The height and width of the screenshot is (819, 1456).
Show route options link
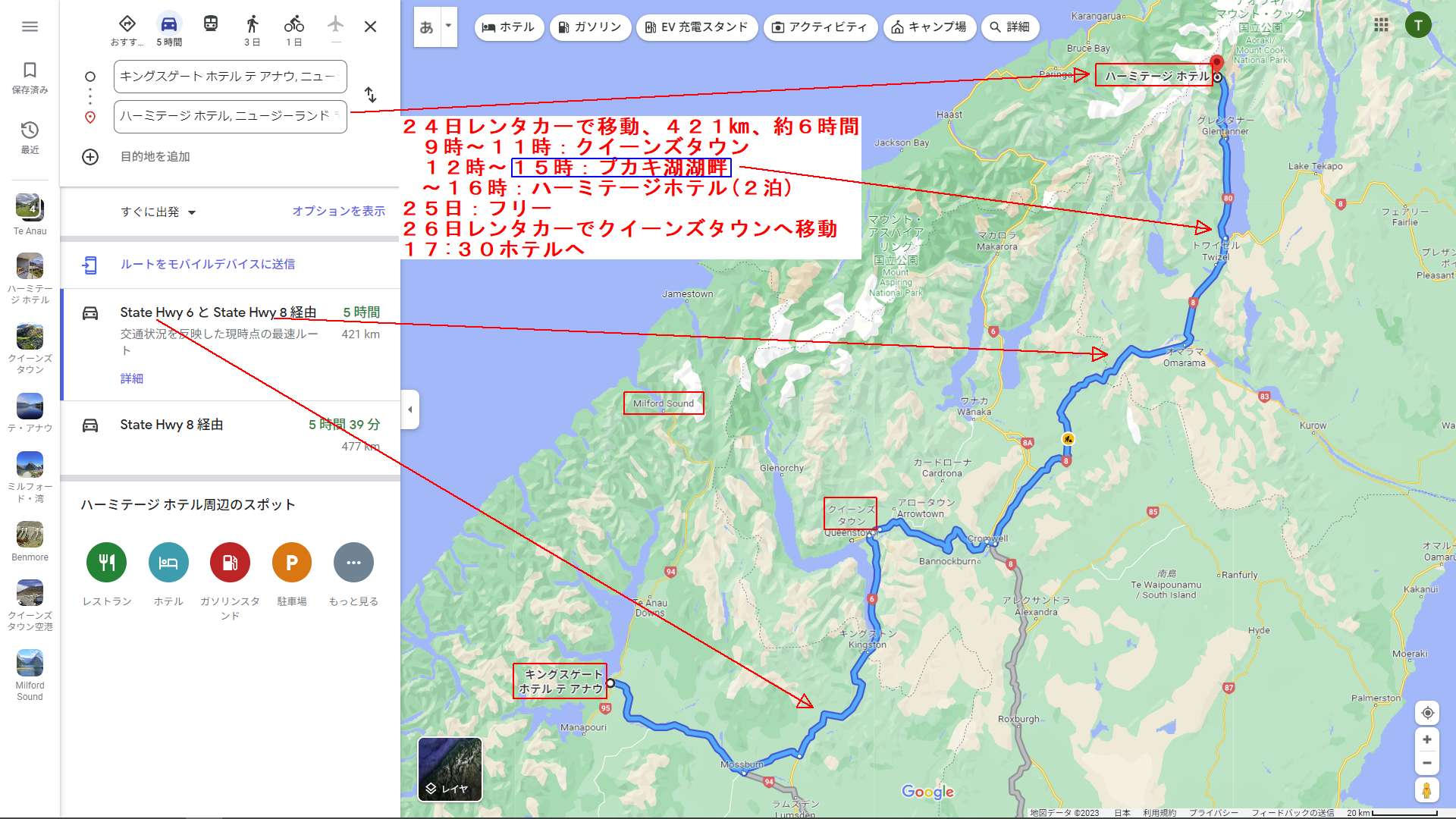coord(338,211)
